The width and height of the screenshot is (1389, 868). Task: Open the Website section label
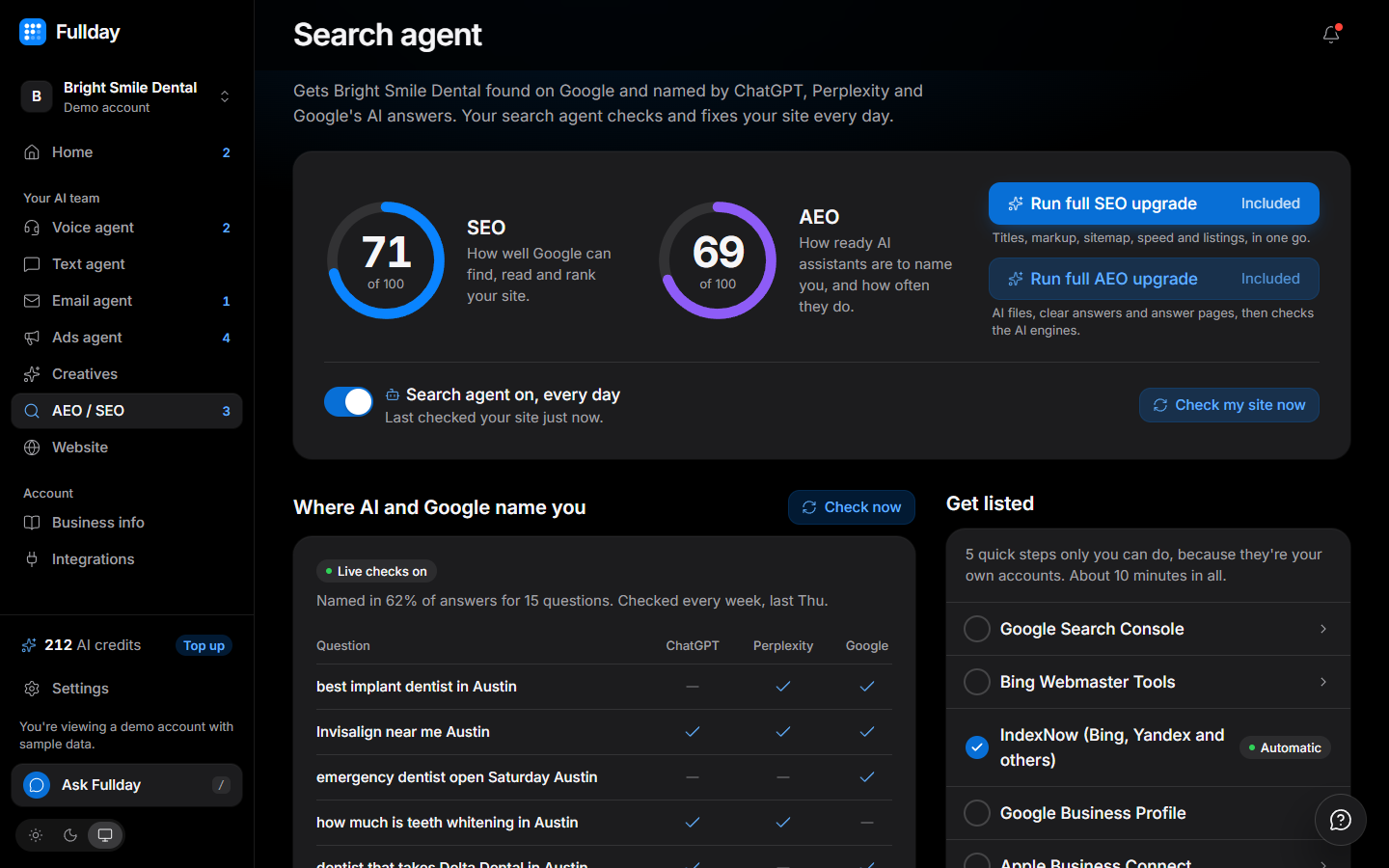[x=80, y=448]
